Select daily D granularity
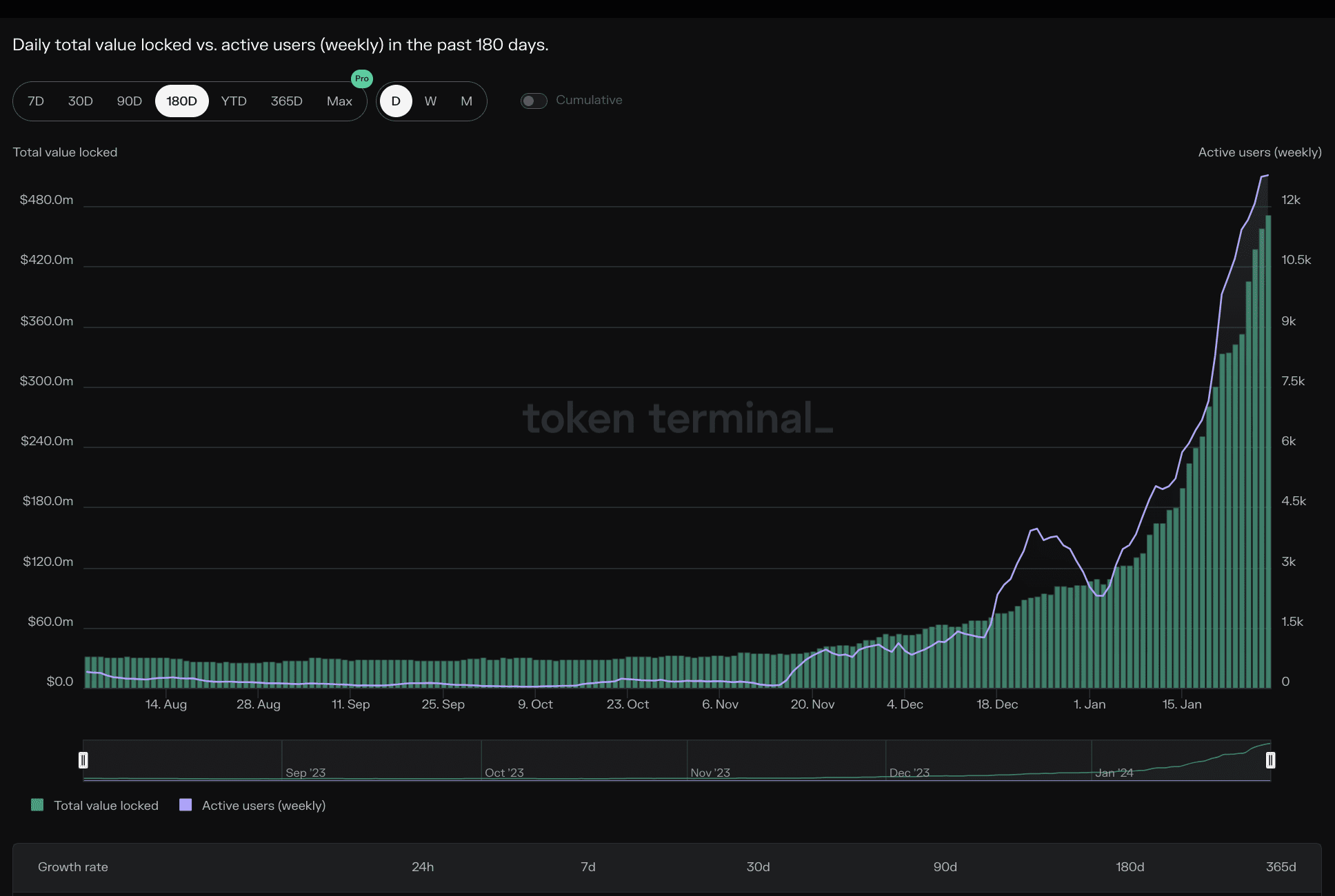The width and height of the screenshot is (1335, 896). pyautogui.click(x=396, y=101)
